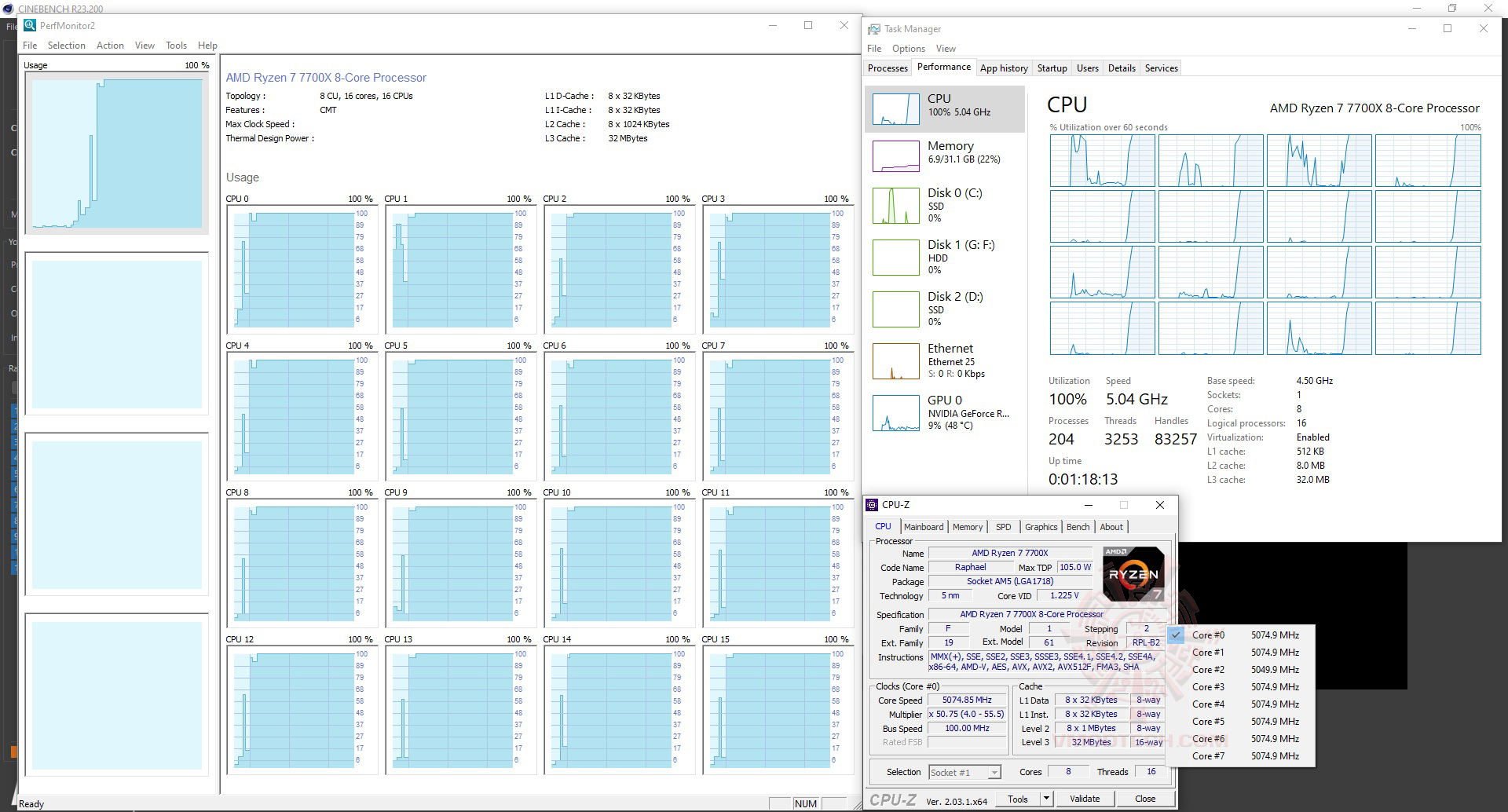Open the About tab in CPU-Z
The image size is (1508, 812).
[1111, 527]
